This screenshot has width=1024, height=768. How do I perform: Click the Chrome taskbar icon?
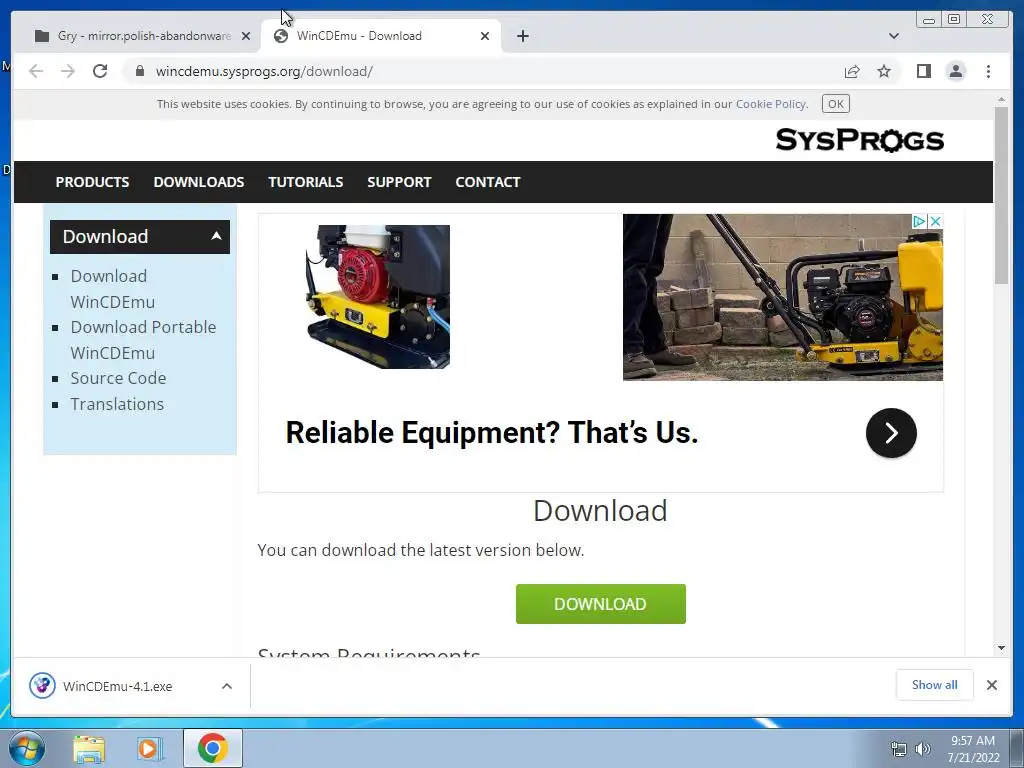(x=212, y=748)
